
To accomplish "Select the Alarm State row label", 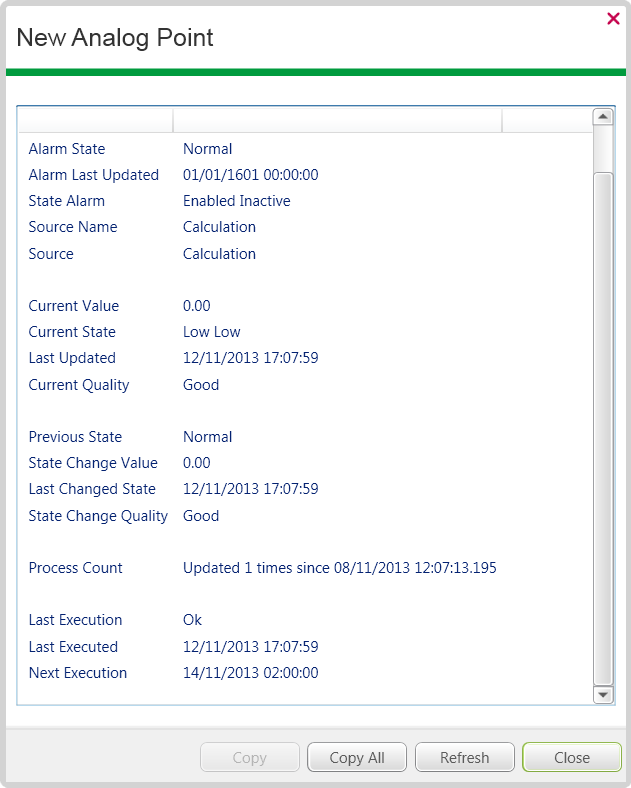I will (67, 149).
